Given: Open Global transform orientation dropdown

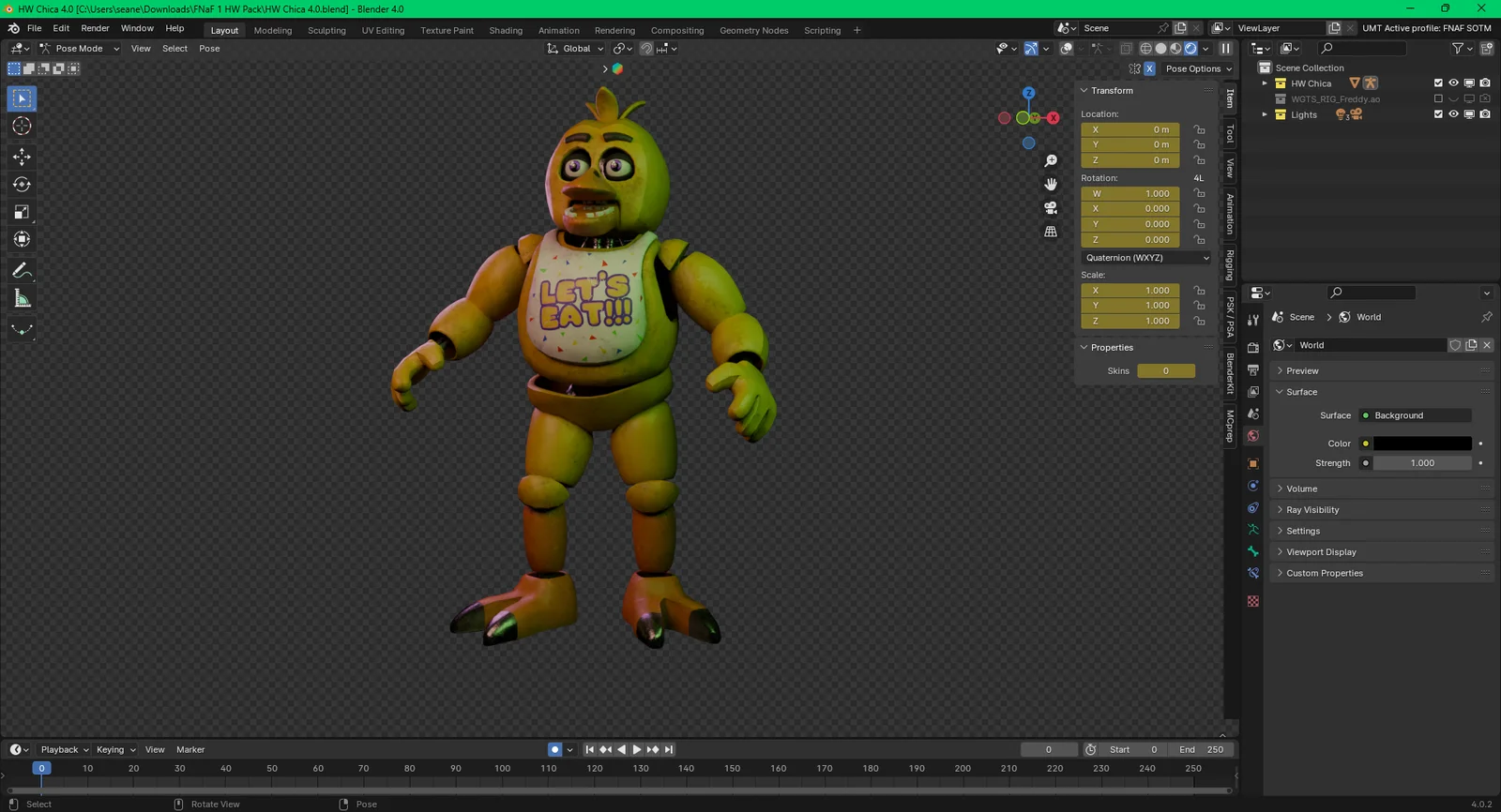Looking at the screenshot, I should pos(575,49).
